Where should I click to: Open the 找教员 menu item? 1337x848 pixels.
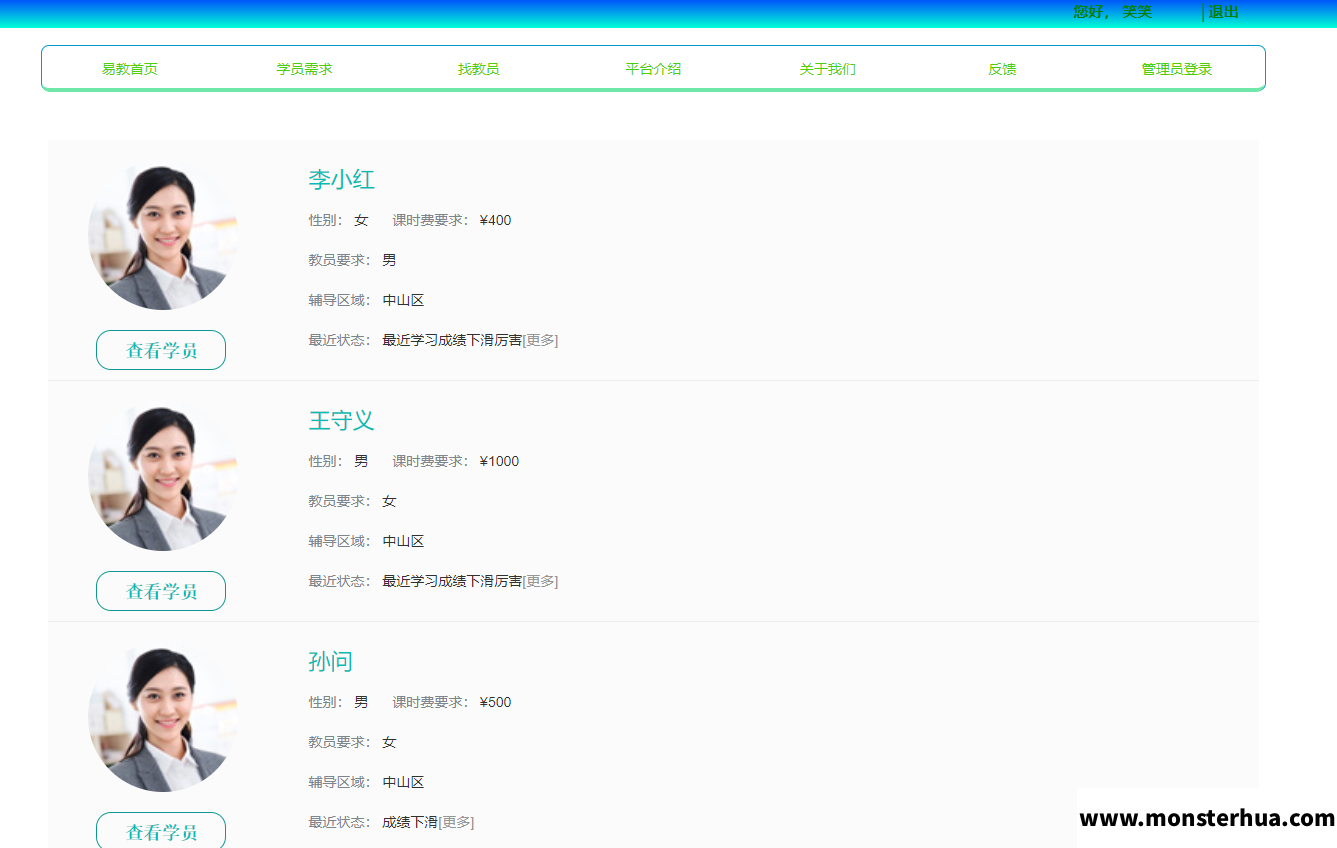[479, 69]
